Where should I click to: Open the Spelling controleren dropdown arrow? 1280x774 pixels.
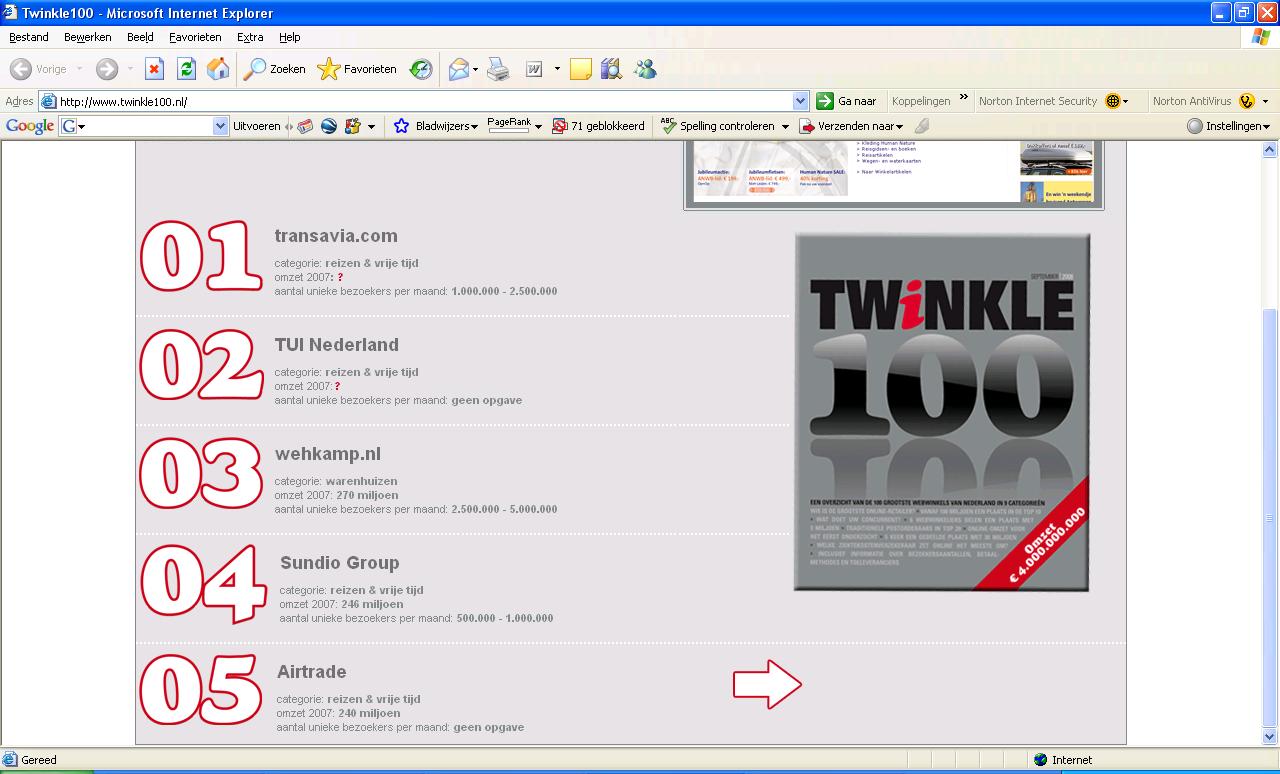pos(785,127)
